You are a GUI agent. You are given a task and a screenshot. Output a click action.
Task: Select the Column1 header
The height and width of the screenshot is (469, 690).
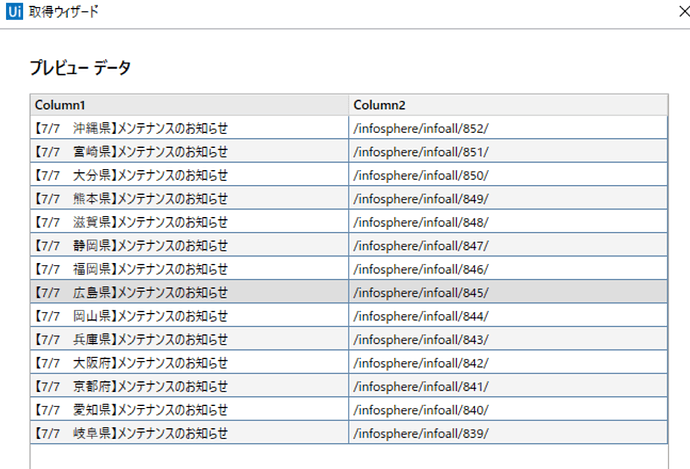pos(190,105)
